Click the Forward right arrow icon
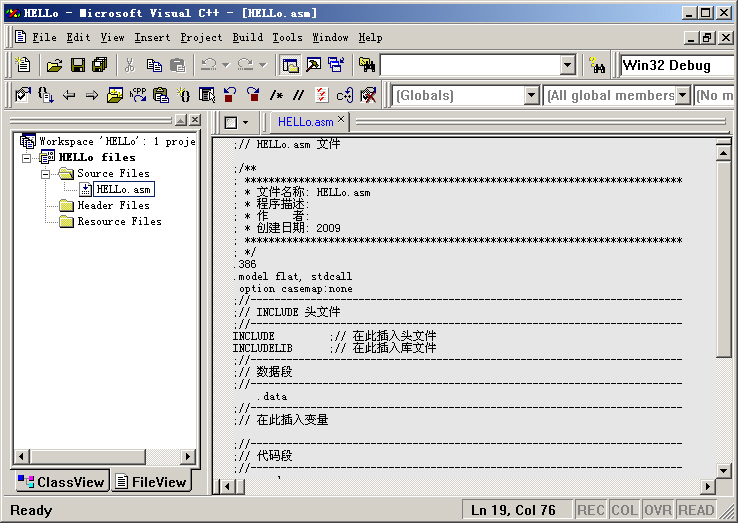This screenshot has width=738, height=523. [x=92, y=96]
